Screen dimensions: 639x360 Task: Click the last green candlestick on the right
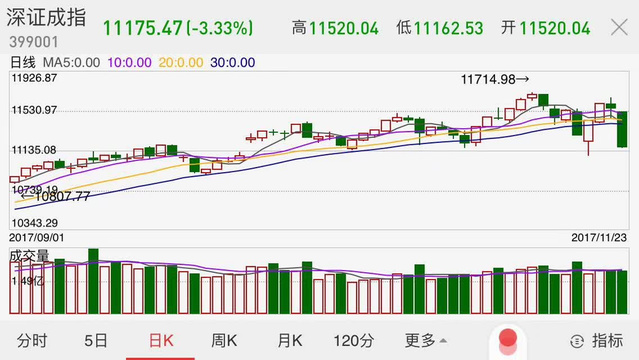click(x=622, y=129)
